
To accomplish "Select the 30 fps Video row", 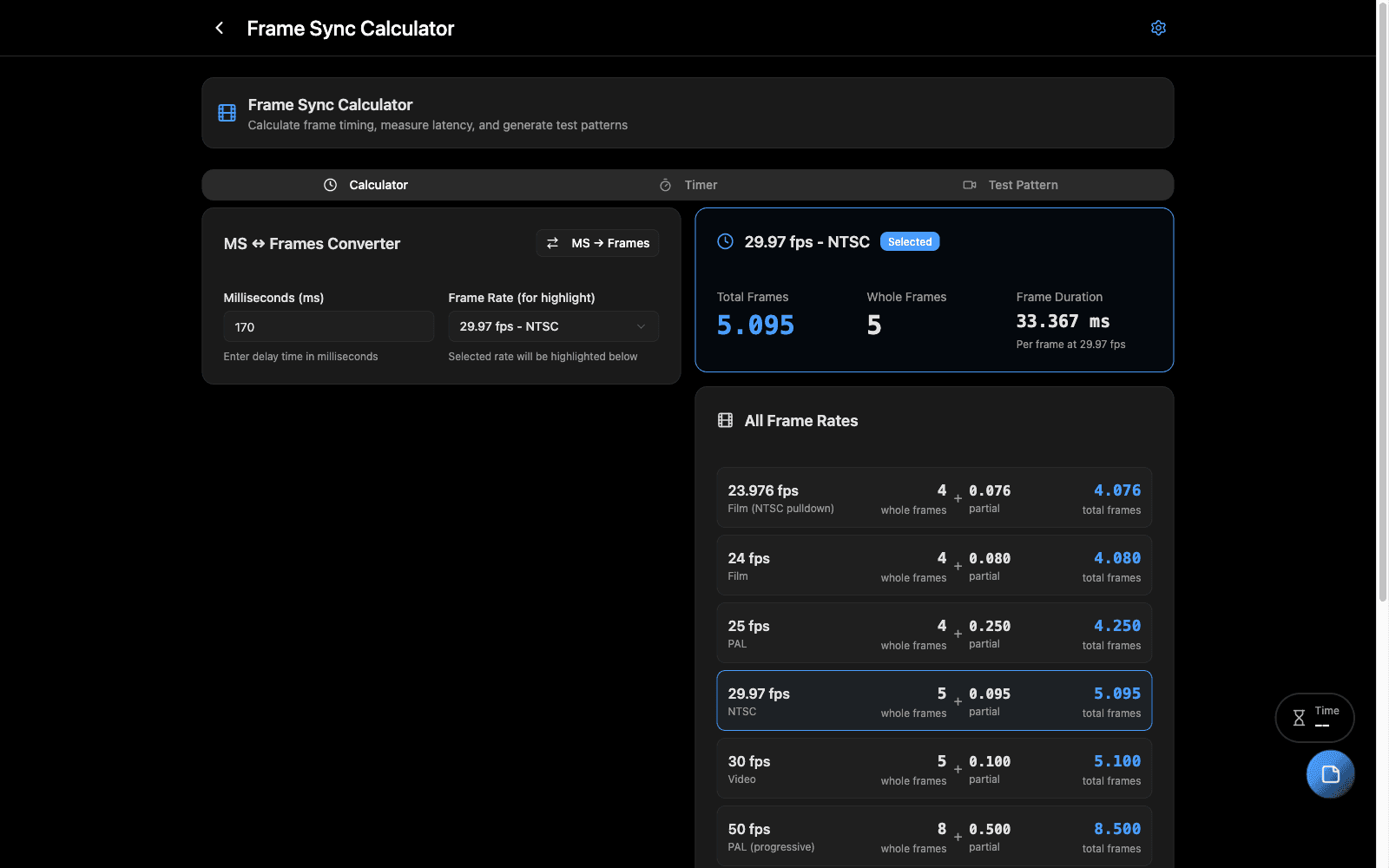I will [934, 768].
